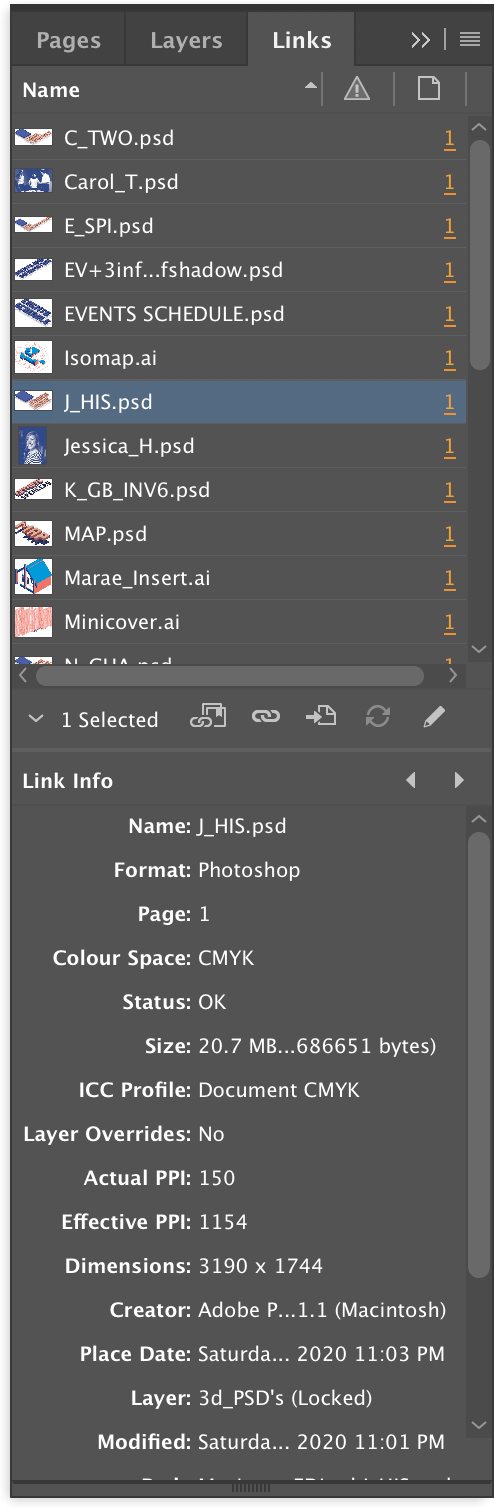The image size is (494, 1512).
Task: Switch to the Pages tab
Action: (x=68, y=41)
